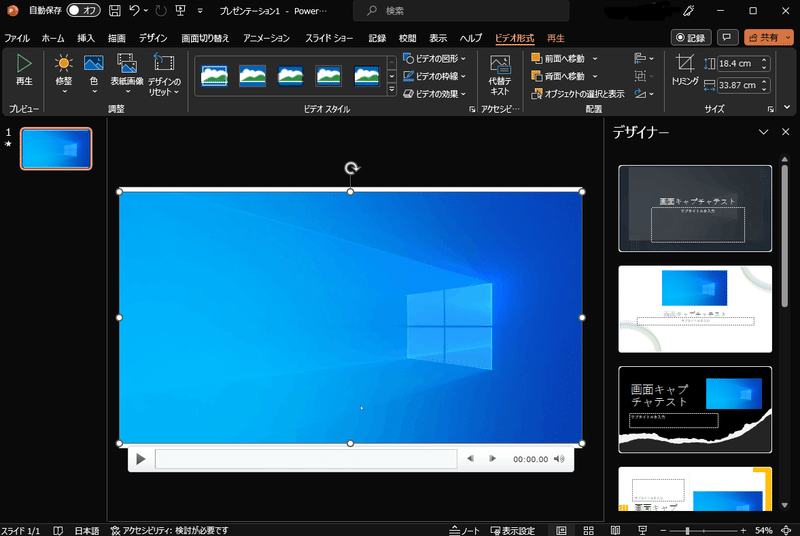This screenshot has height=536, width=800.
Task: Switch to slide sorter view
Action: [x=588, y=530]
